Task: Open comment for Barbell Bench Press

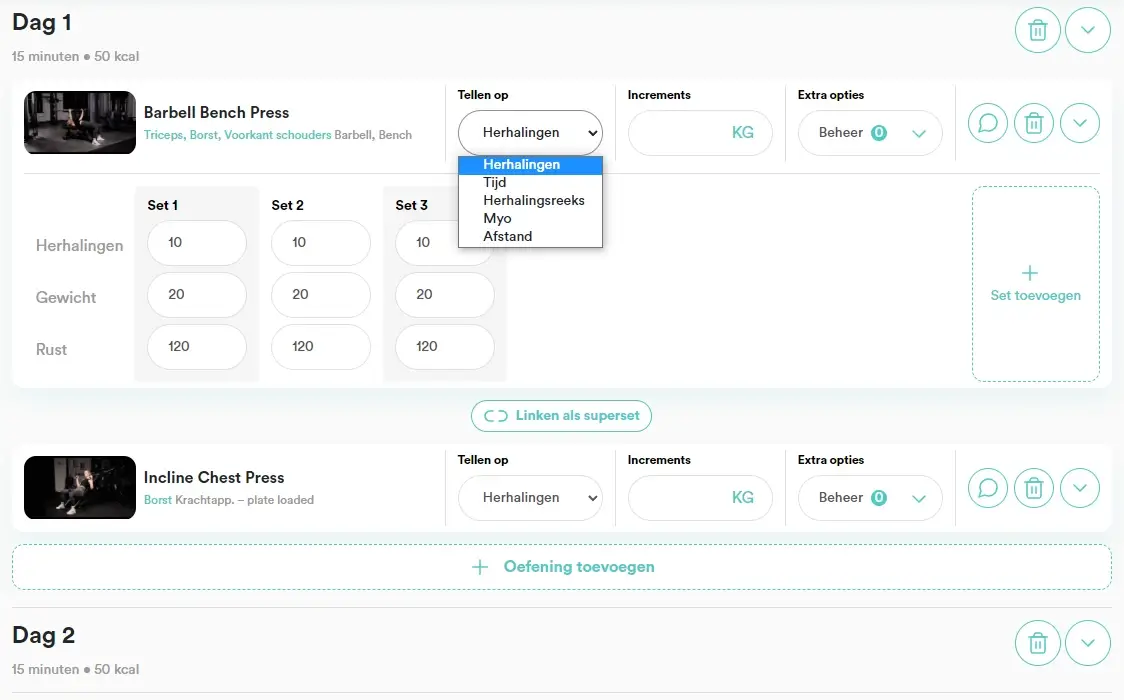Action: coord(988,124)
